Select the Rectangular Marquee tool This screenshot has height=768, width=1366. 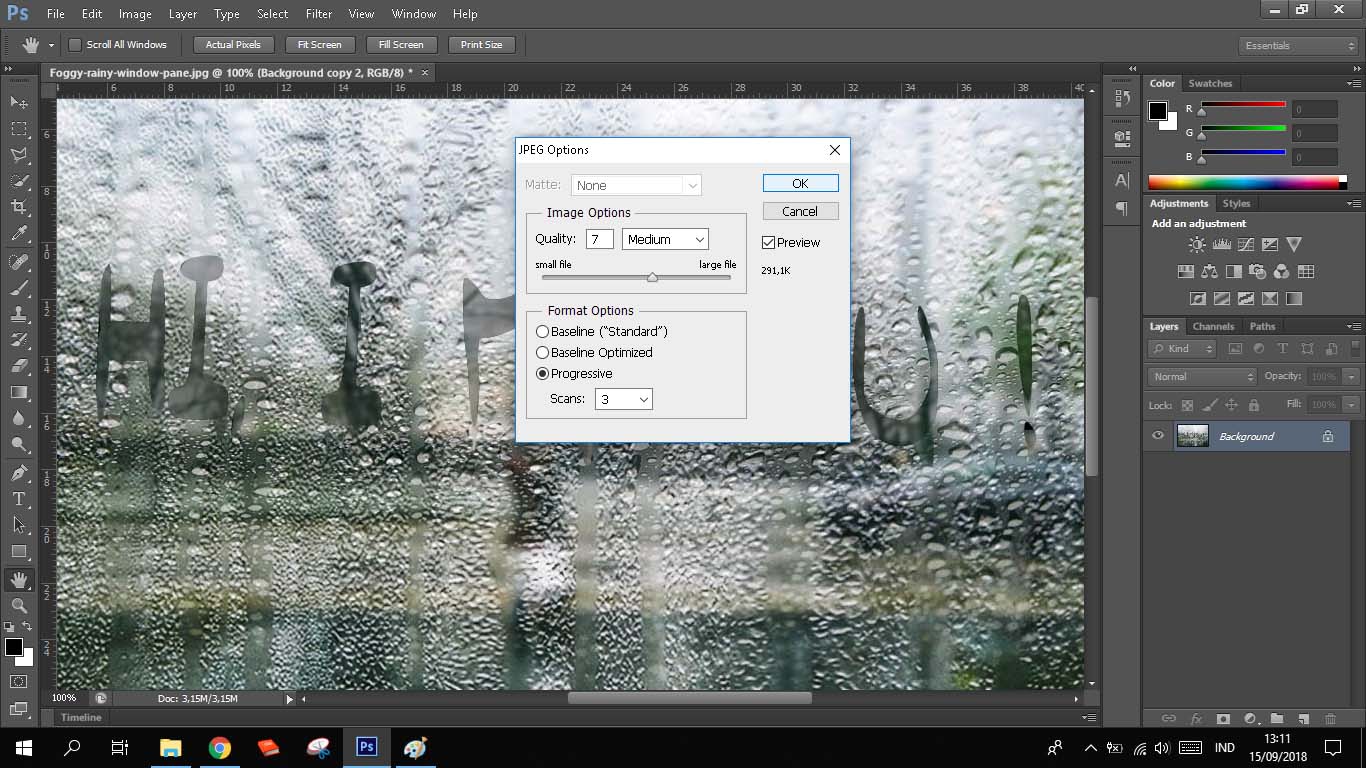pyautogui.click(x=19, y=129)
